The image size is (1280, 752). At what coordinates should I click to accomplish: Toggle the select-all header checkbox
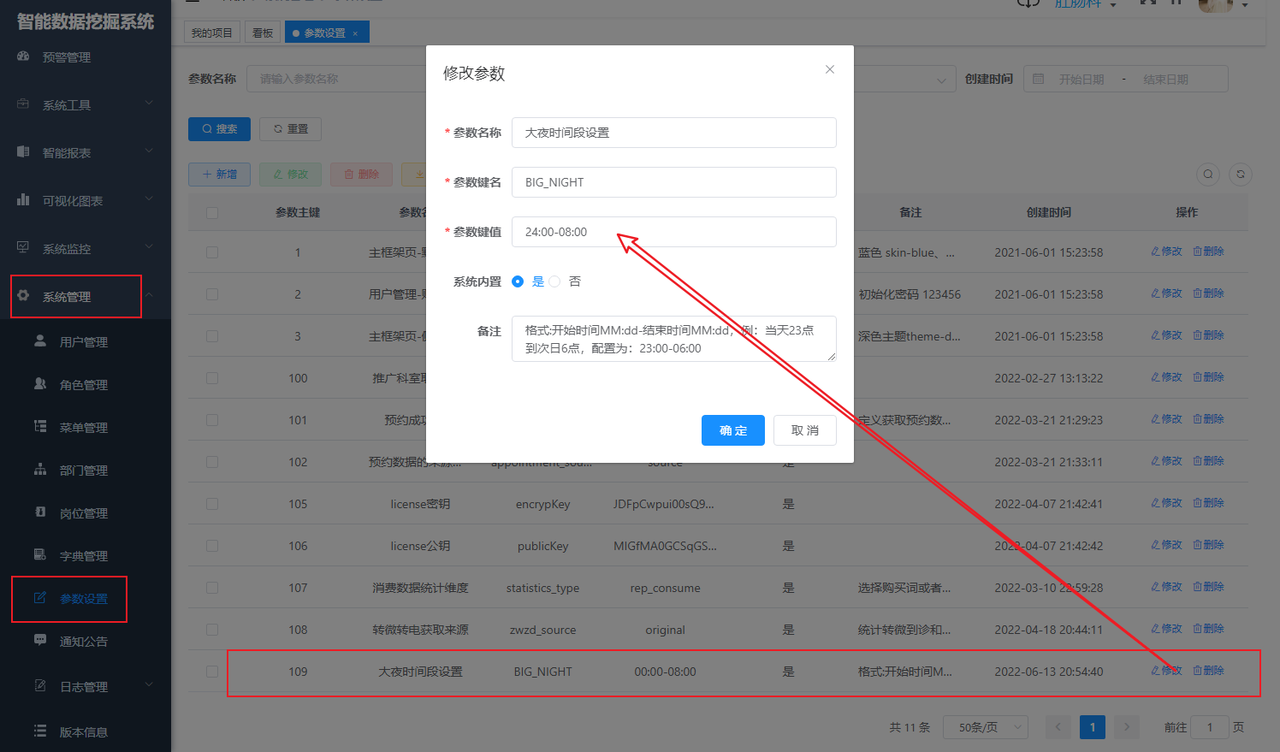pos(212,213)
